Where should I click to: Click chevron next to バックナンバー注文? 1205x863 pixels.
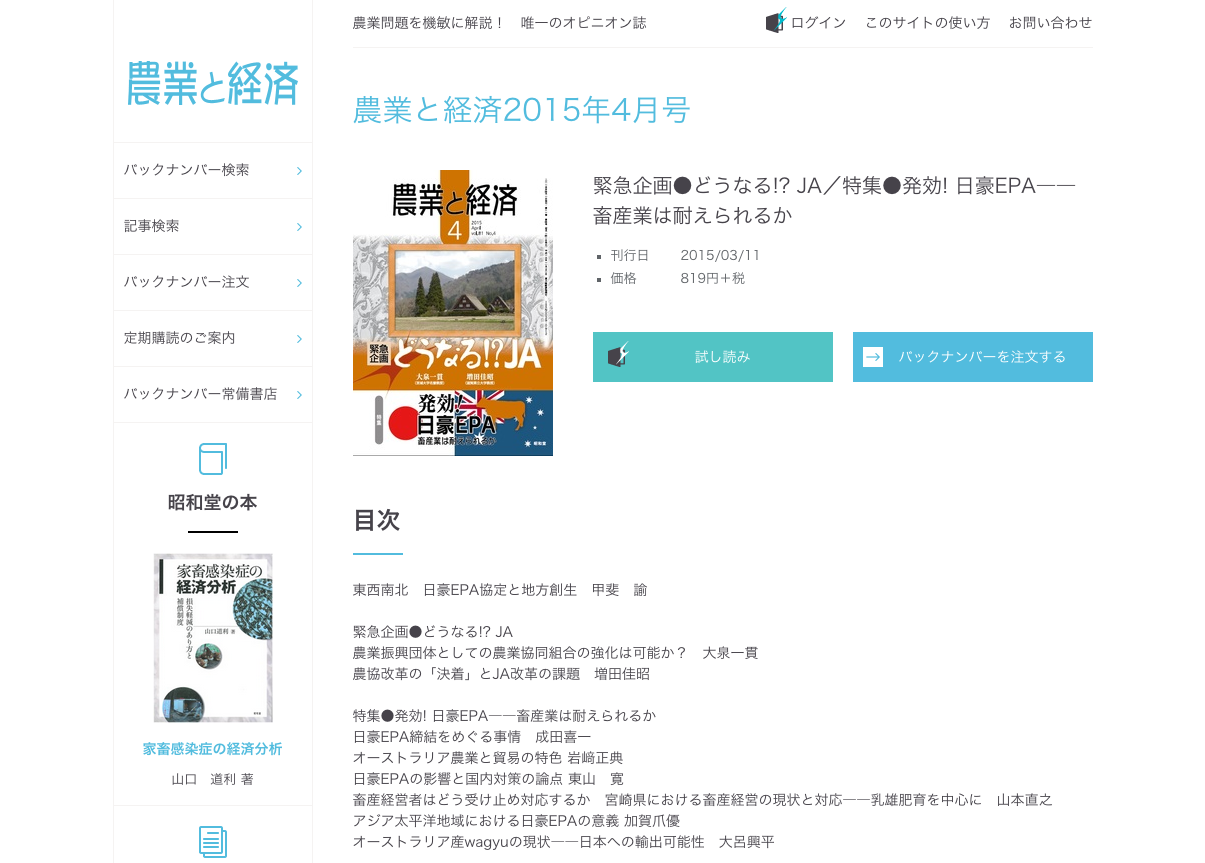299,283
